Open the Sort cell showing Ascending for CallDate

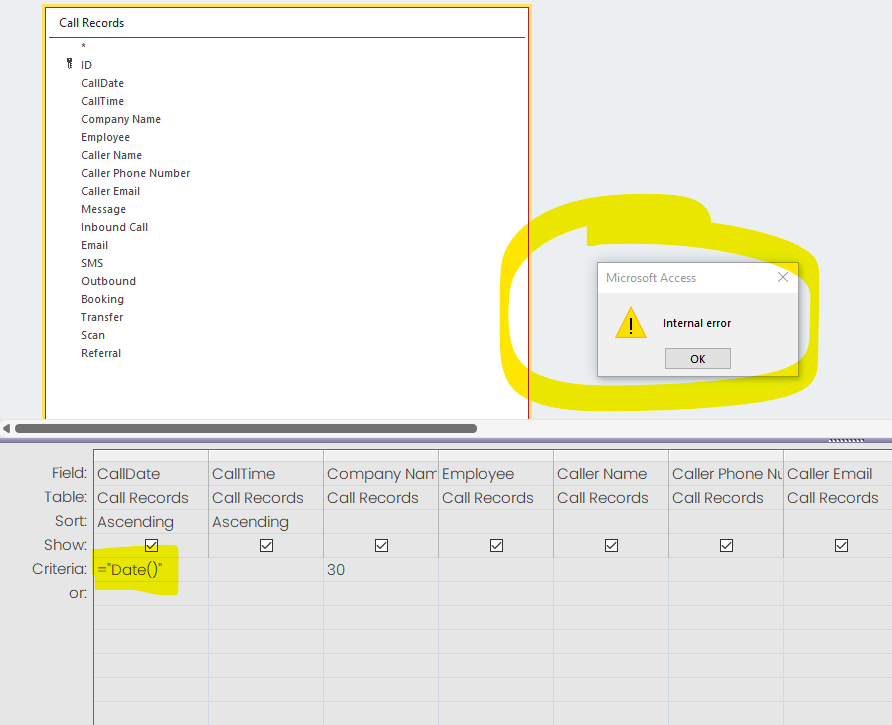tap(150, 522)
